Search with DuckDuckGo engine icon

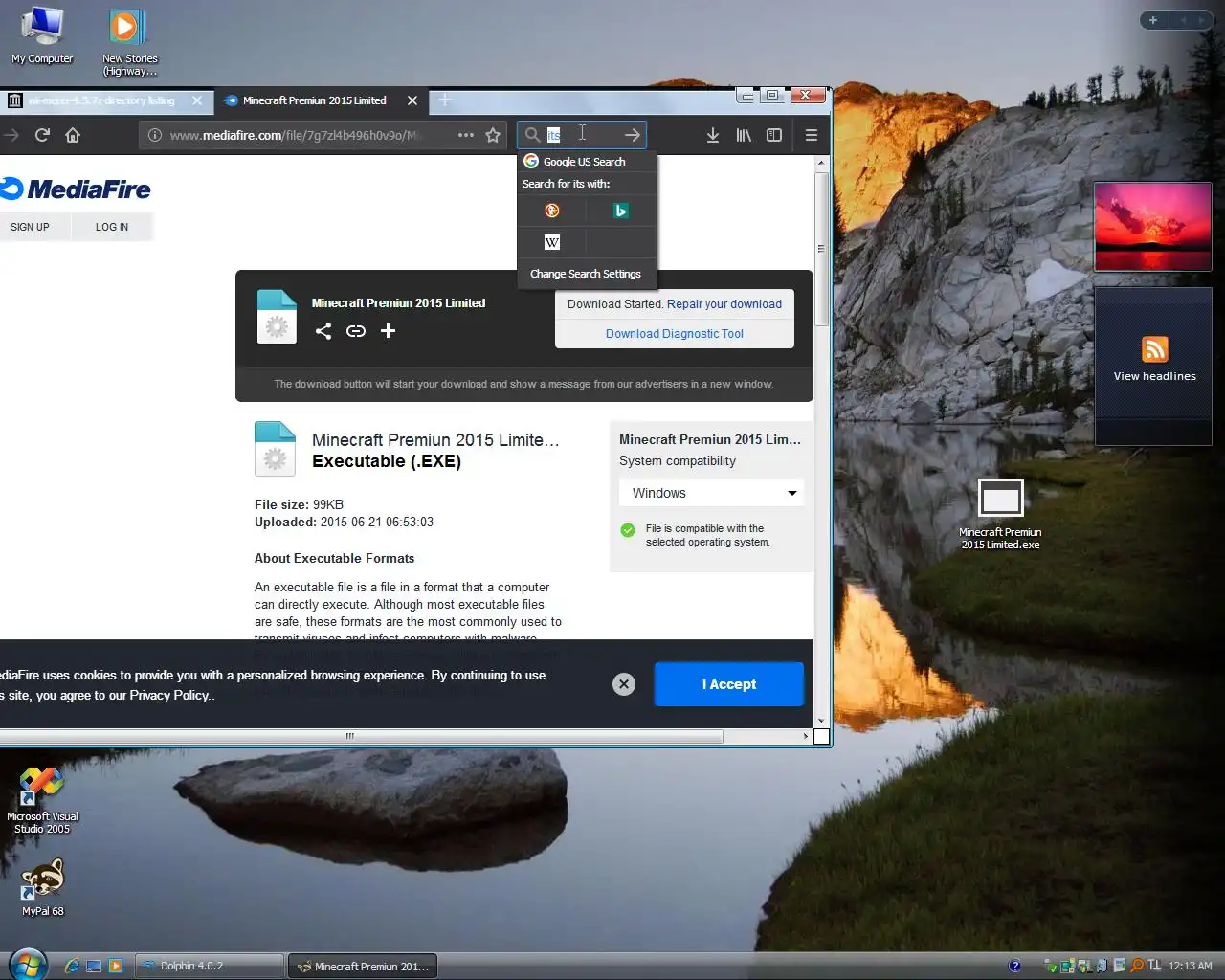552,211
